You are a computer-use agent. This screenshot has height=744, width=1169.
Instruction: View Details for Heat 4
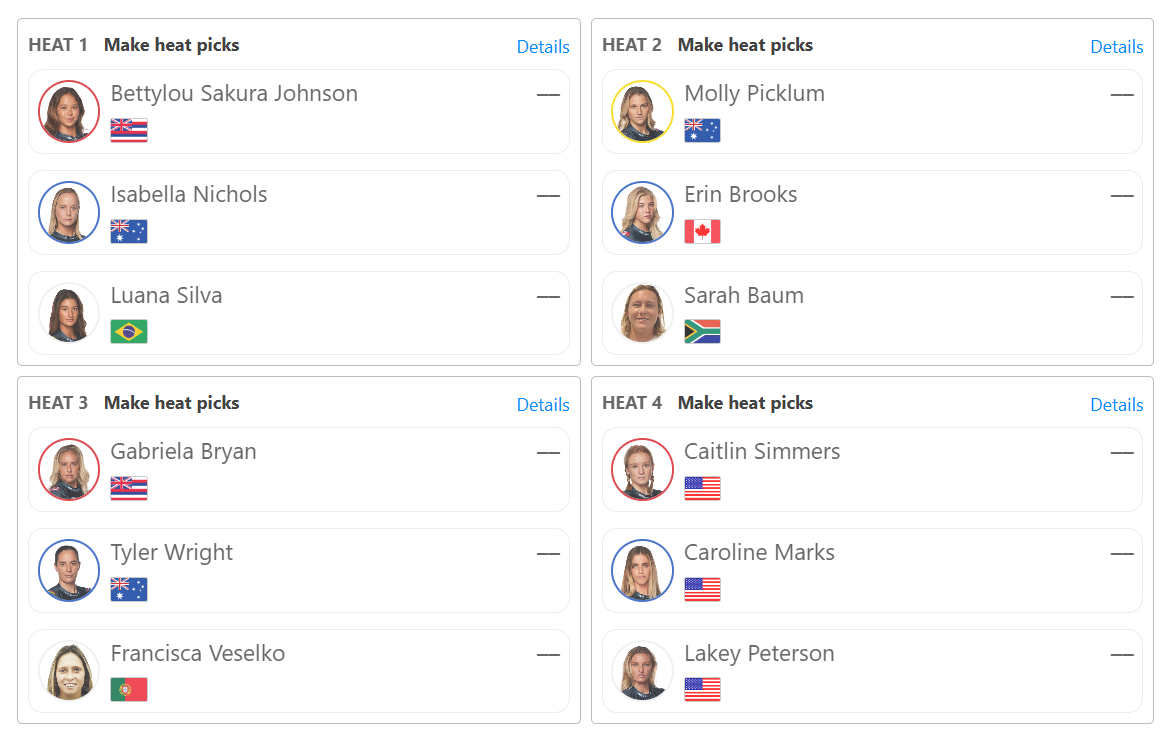click(1116, 405)
